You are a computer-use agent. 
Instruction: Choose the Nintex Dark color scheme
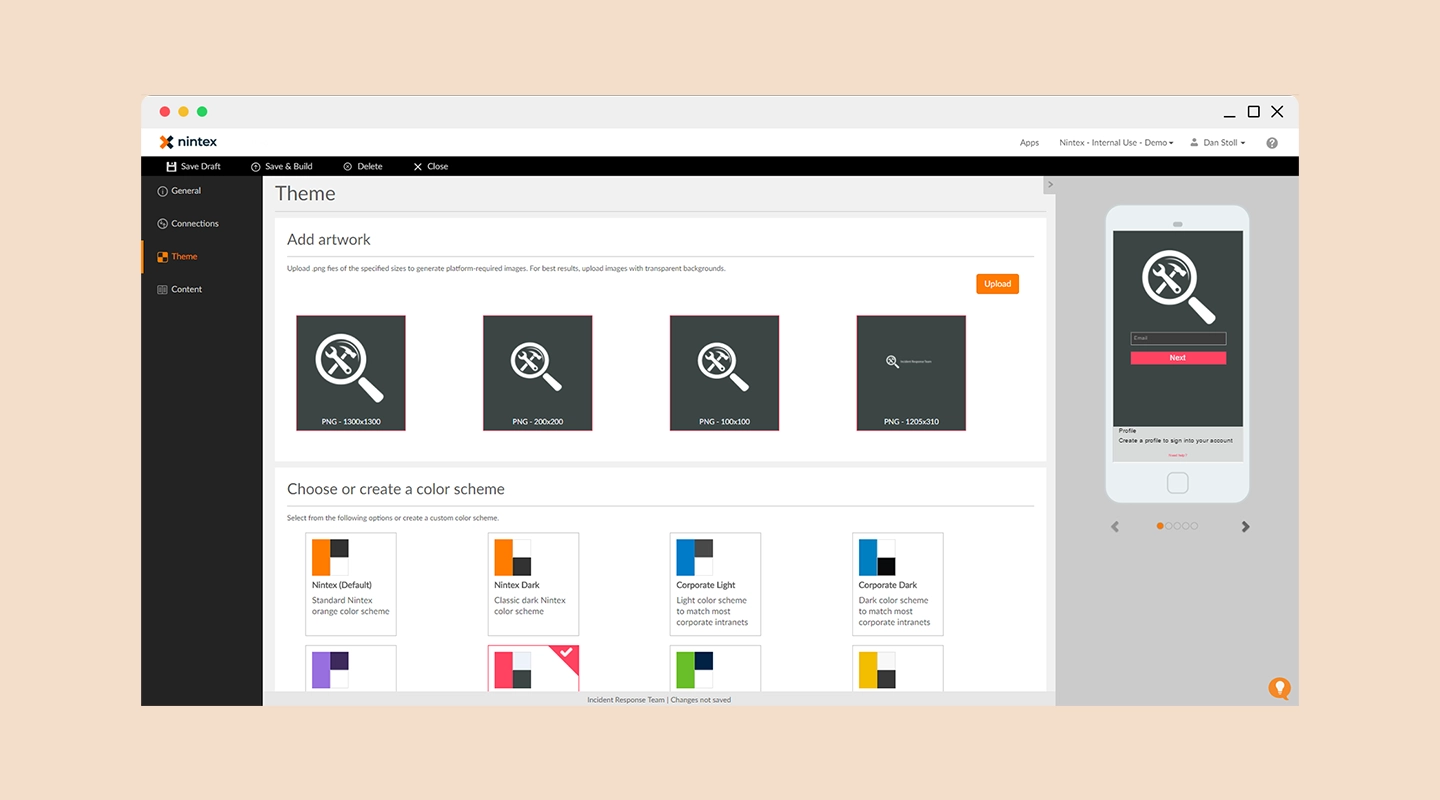point(534,584)
